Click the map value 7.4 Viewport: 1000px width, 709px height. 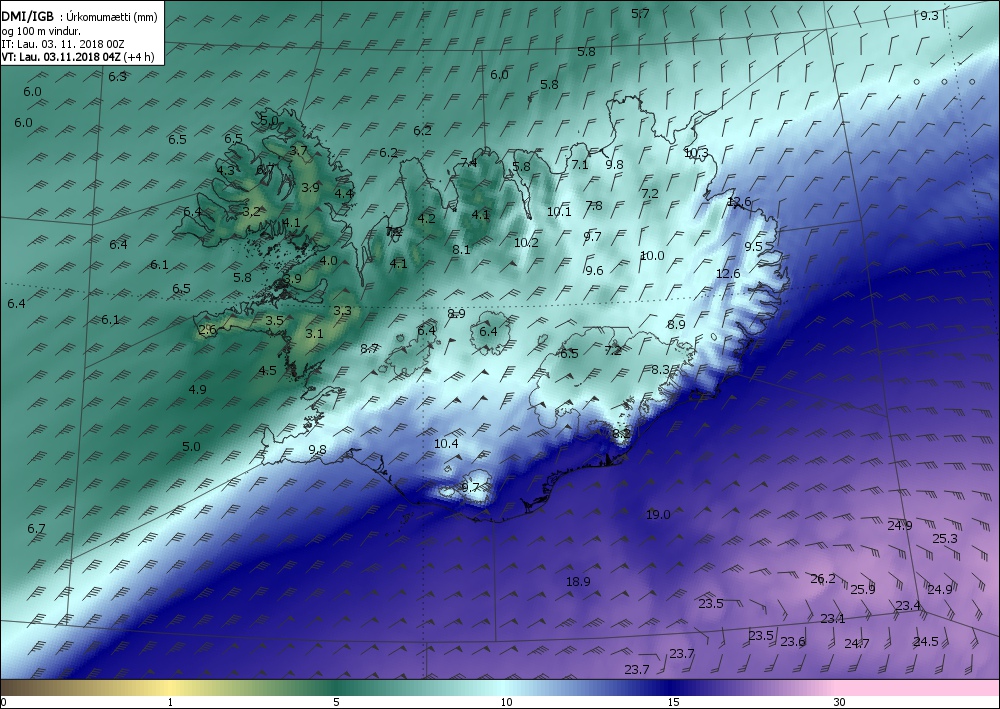(x=468, y=163)
